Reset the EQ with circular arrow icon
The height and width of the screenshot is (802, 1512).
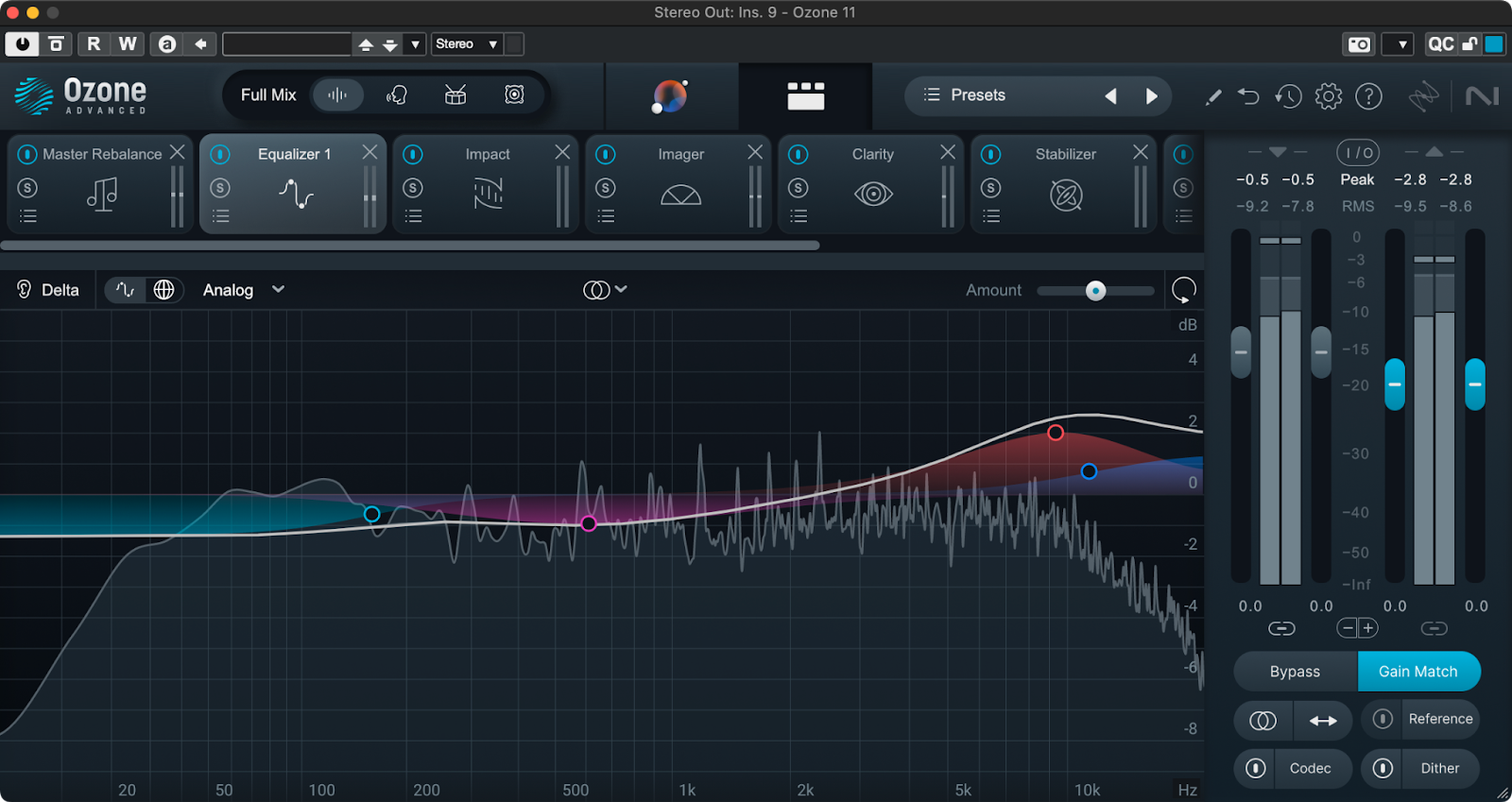[x=1183, y=290]
